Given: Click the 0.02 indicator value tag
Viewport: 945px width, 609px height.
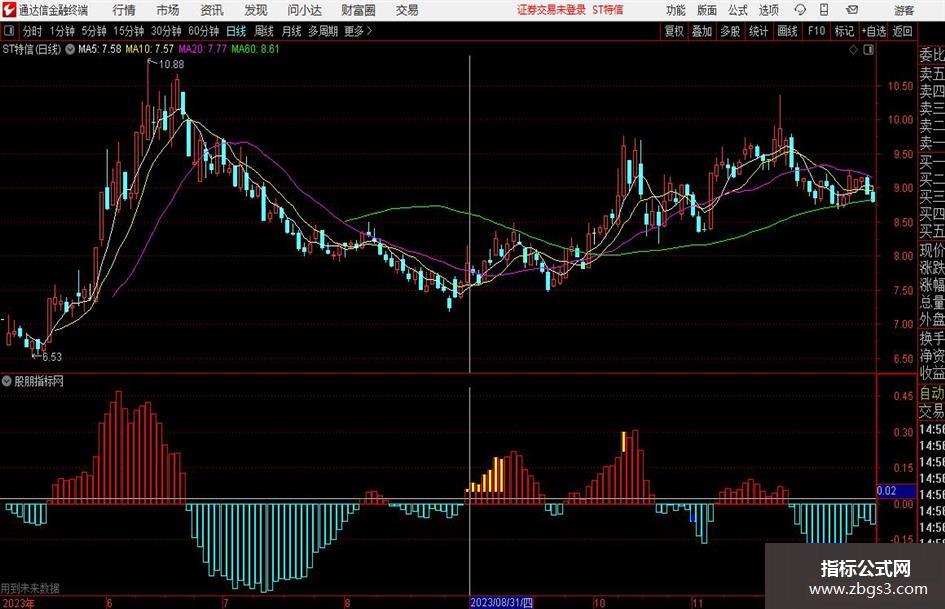Looking at the screenshot, I should tap(896, 491).
